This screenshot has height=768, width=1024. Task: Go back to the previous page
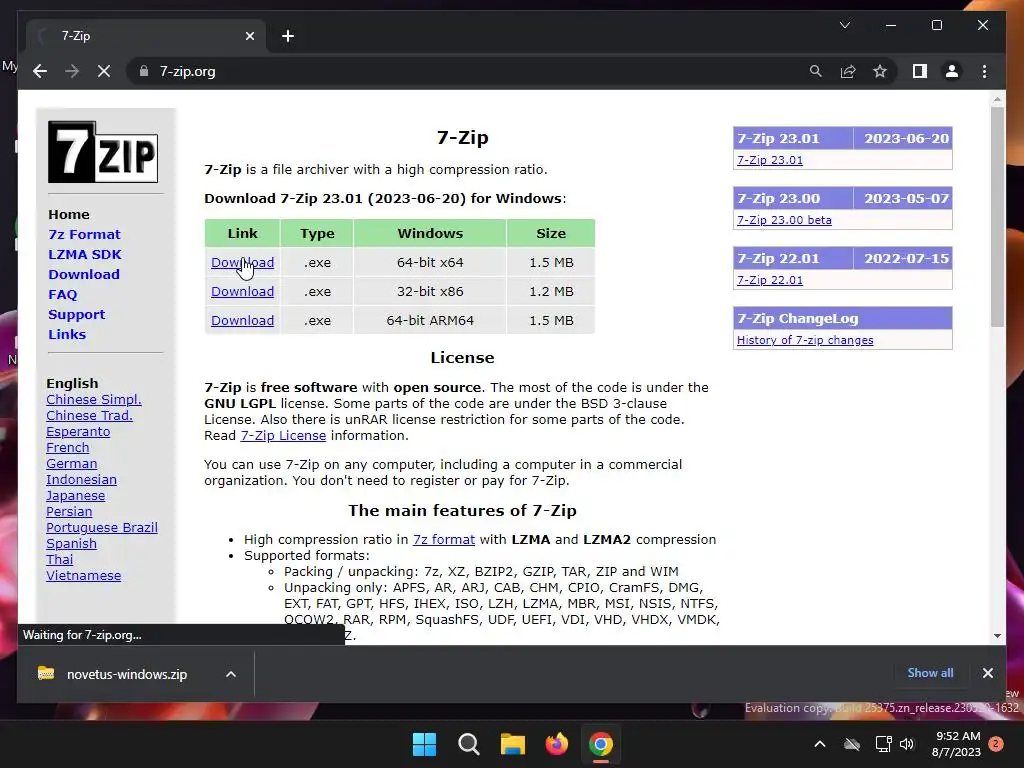click(40, 71)
